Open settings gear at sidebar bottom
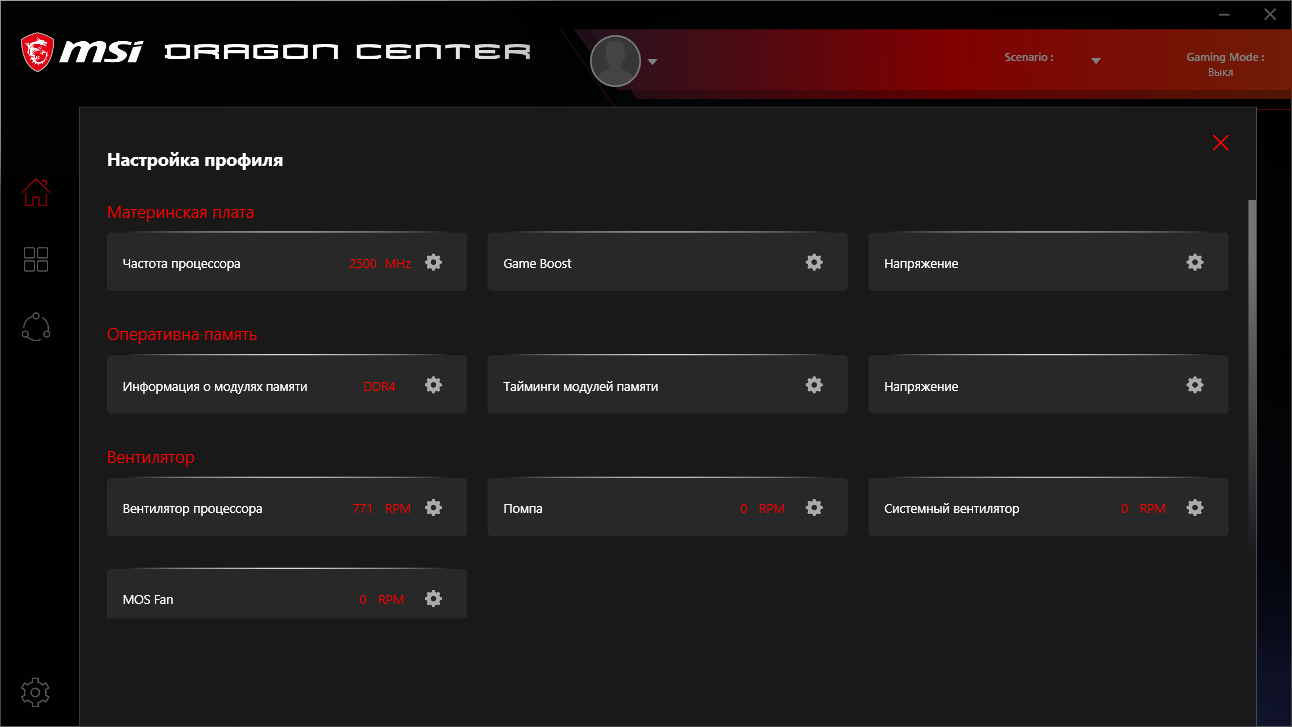1292x727 pixels. 36,692
